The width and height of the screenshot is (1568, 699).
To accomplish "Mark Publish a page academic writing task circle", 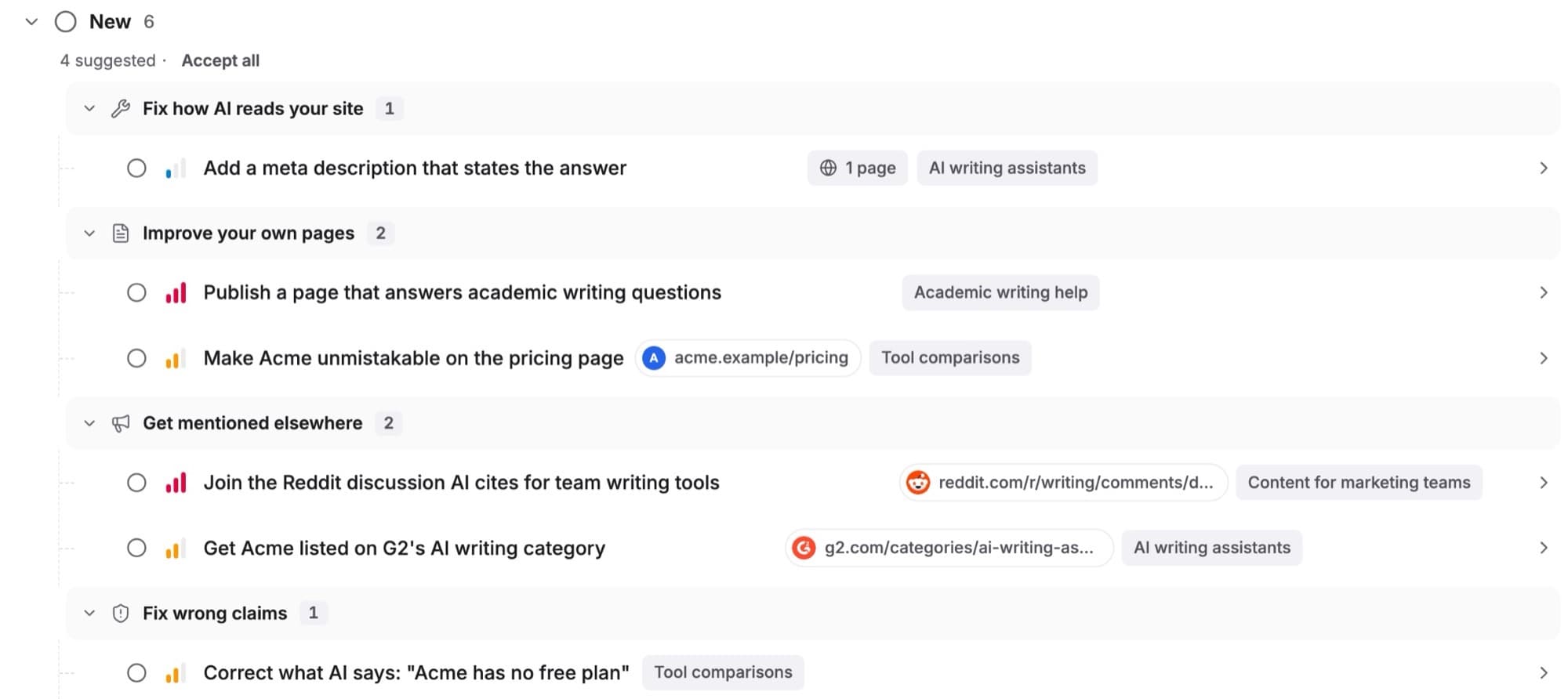I will tap(136, 293).
